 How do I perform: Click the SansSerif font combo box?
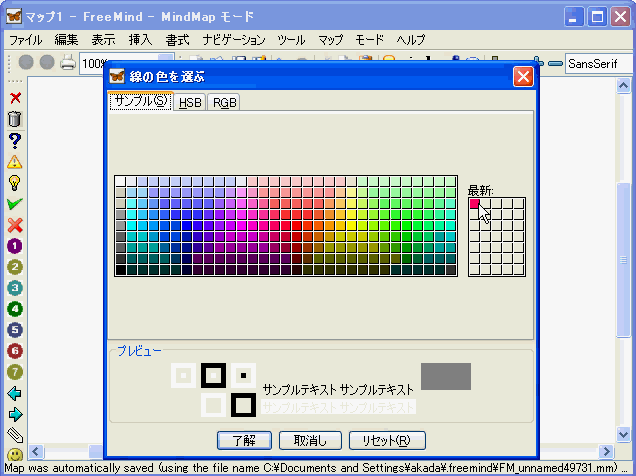(599, 64)
